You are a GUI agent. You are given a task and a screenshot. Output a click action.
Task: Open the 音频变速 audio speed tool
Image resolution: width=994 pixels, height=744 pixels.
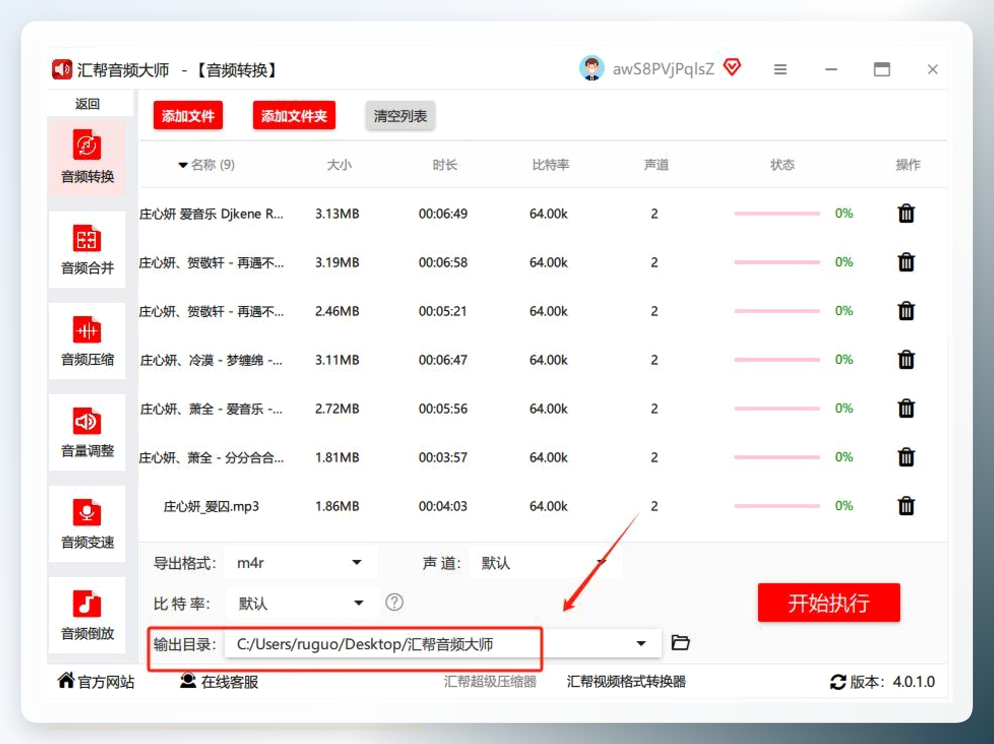tap(87, 524)
